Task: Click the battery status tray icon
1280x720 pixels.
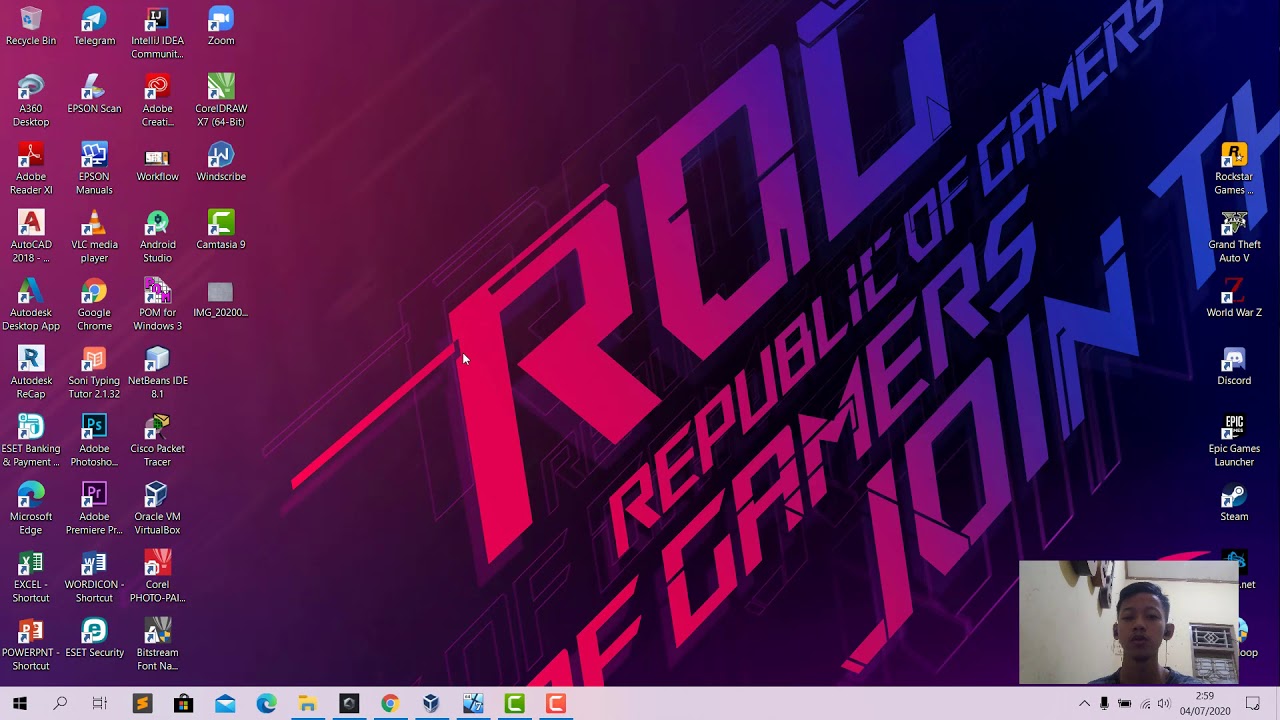Action: (x=1124, y=704)
